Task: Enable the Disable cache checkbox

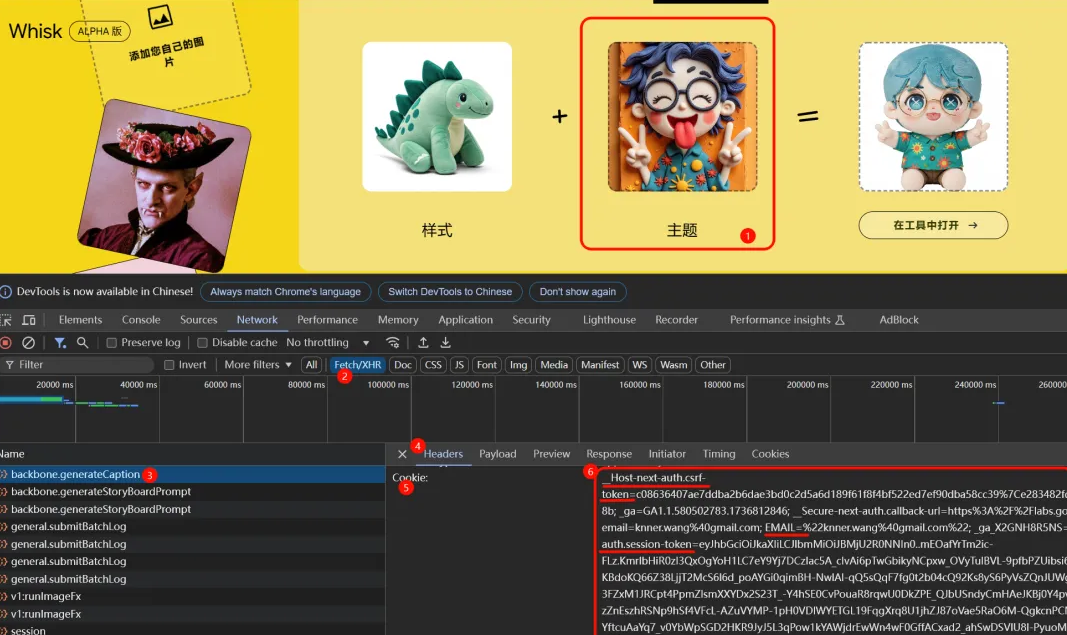Action: pos(202,342)
